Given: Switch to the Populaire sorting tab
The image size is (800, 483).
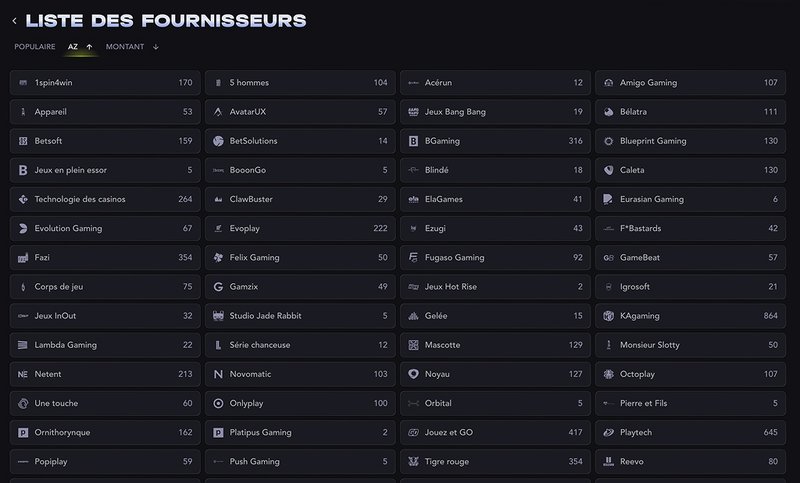Looking at the screenshot, I should click(35, 47).
